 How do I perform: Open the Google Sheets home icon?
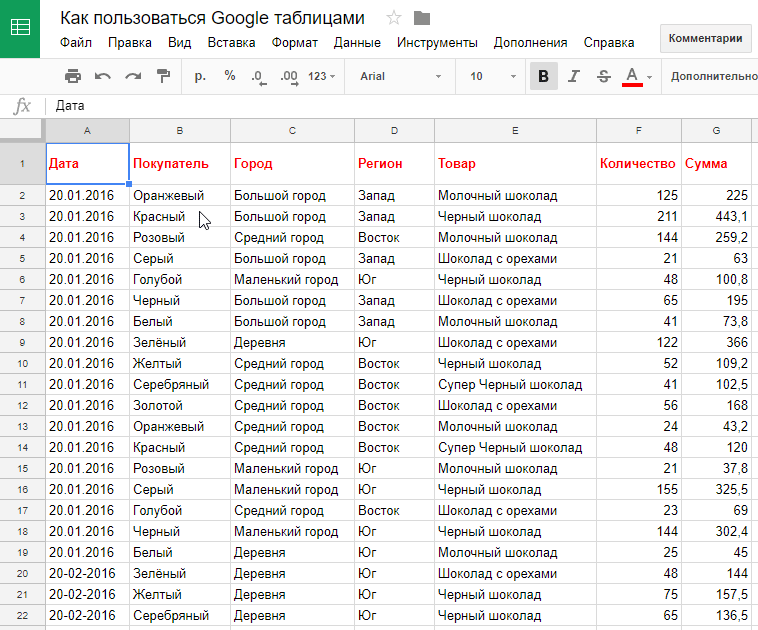[x=20, y=29]
